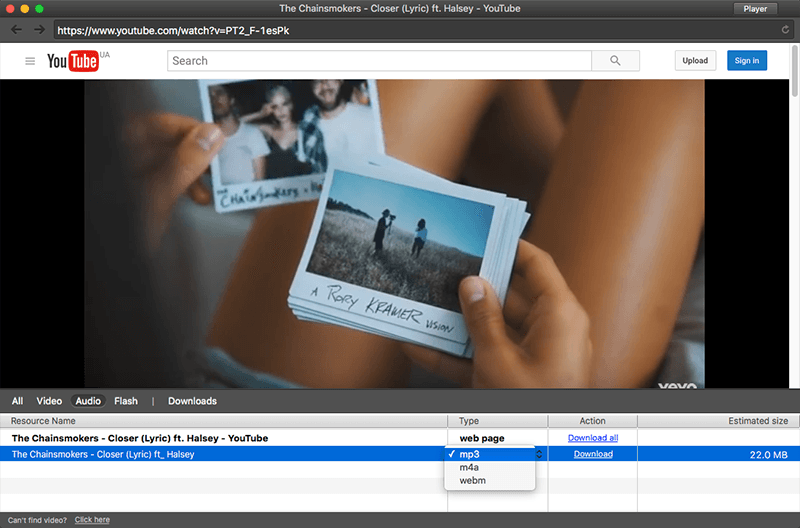Open the Downloads tab
Image resolution: width=800 pixels, height=528 pixels.
click(x=192, y=401)
